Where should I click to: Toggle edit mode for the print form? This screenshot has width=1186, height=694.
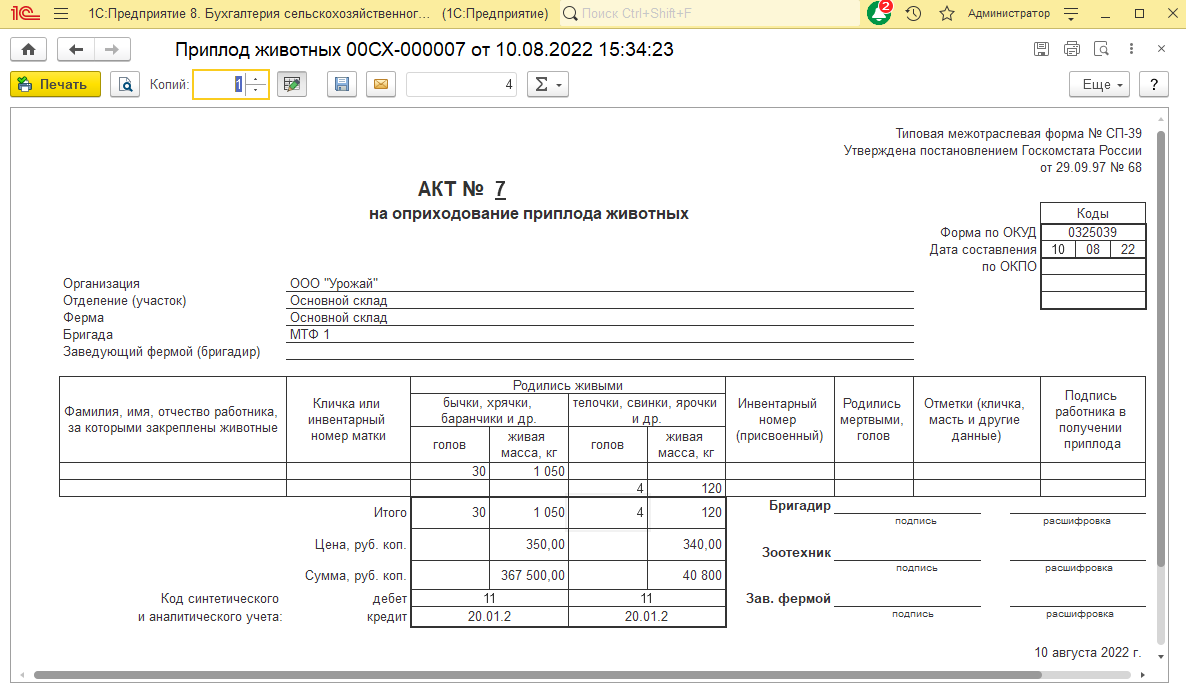click(291, 85)
